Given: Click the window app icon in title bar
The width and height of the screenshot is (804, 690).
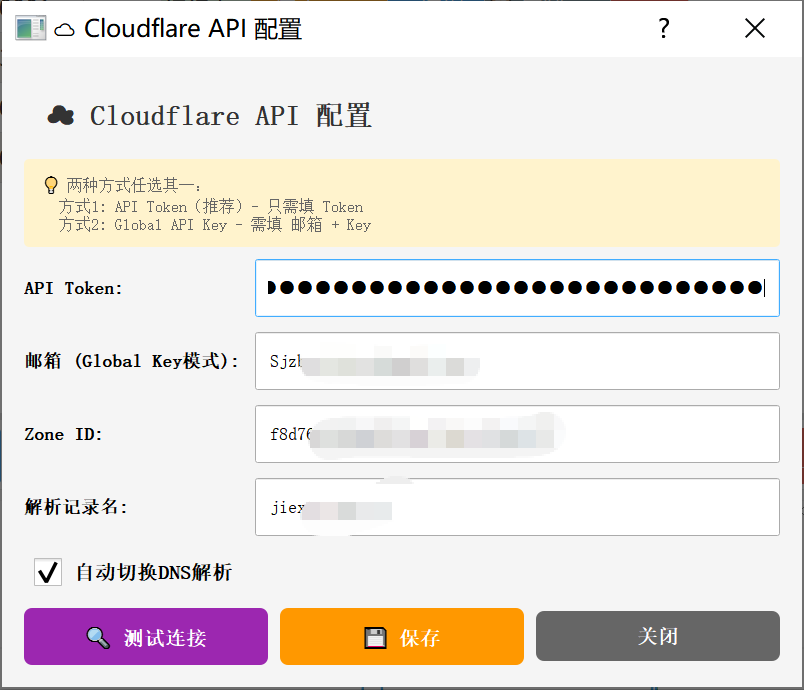Looking at the screenshot, I should (x=30, y=28).
